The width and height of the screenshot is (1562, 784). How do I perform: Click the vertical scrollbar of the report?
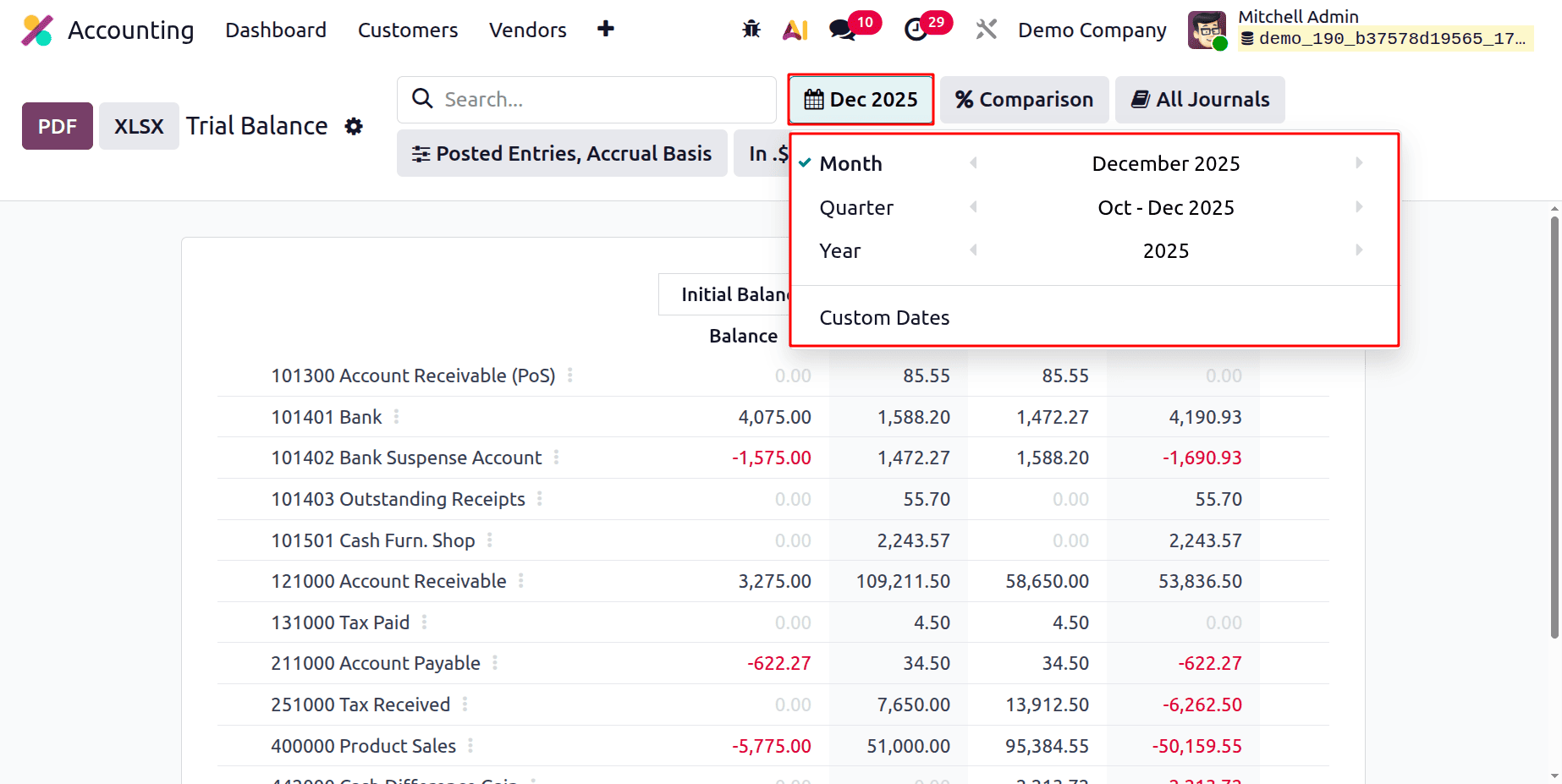(x=1554, y=427)
